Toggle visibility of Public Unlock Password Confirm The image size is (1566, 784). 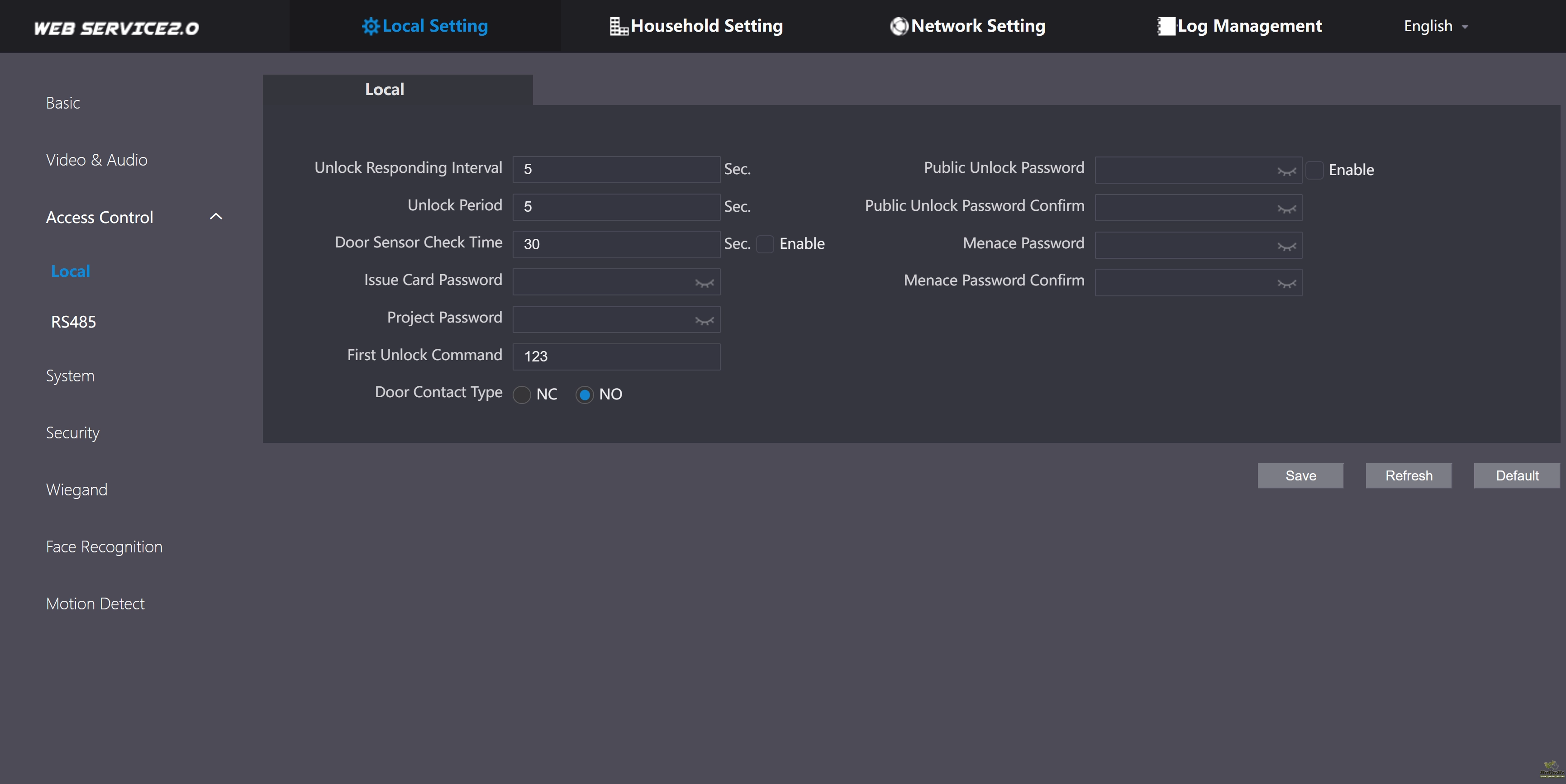[1286, 209]
